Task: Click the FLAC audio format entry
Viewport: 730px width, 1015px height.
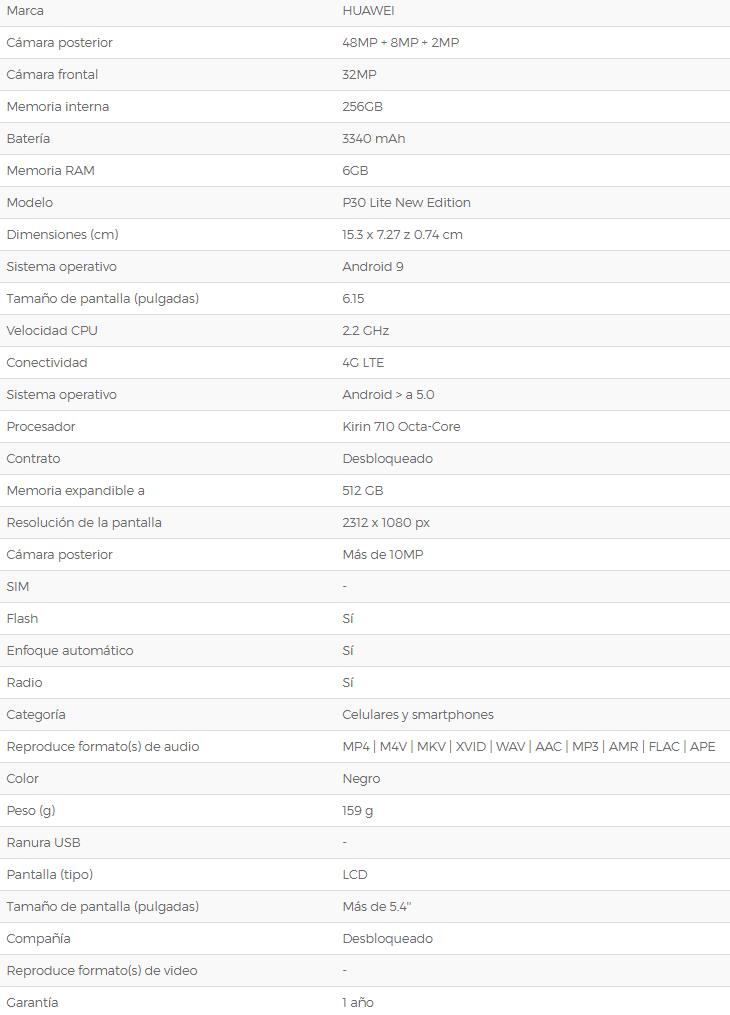Action: pos(663,746)
